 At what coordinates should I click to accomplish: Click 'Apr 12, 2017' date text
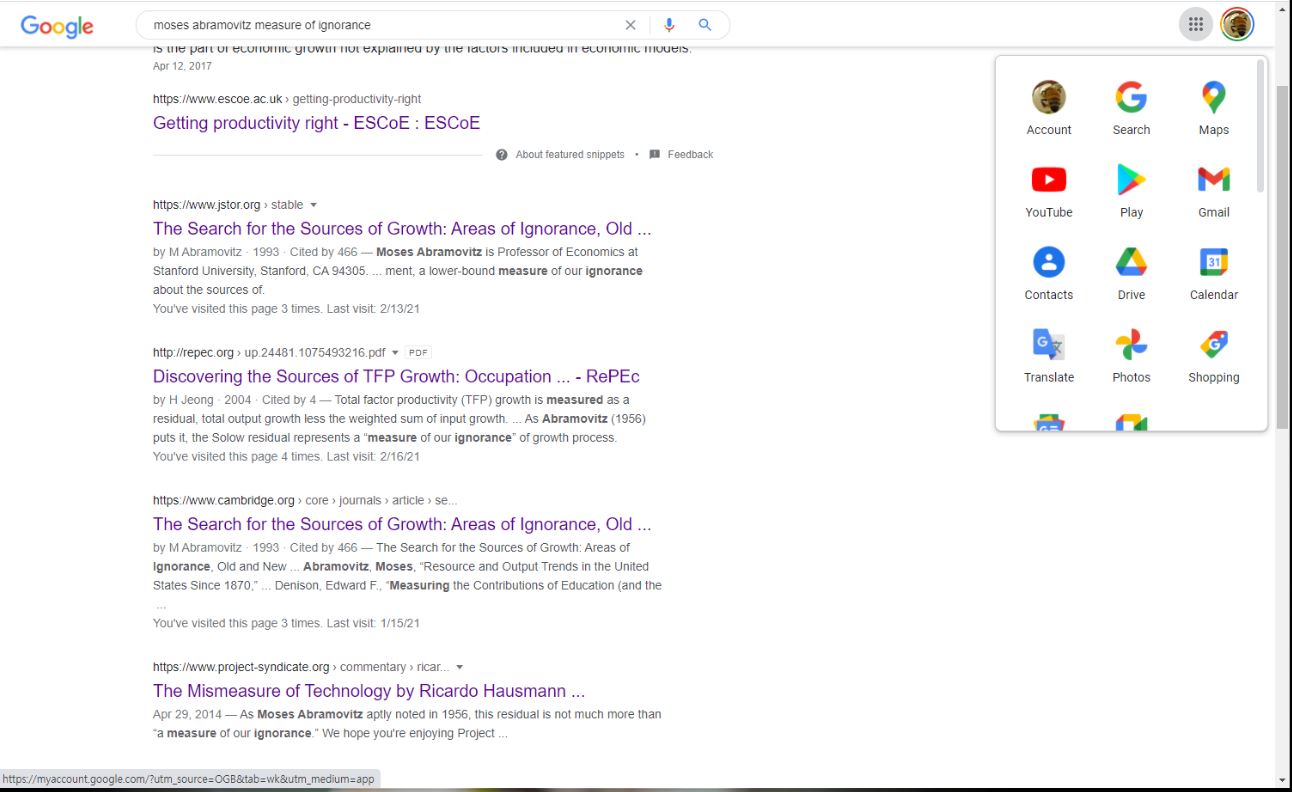point(182,66)
